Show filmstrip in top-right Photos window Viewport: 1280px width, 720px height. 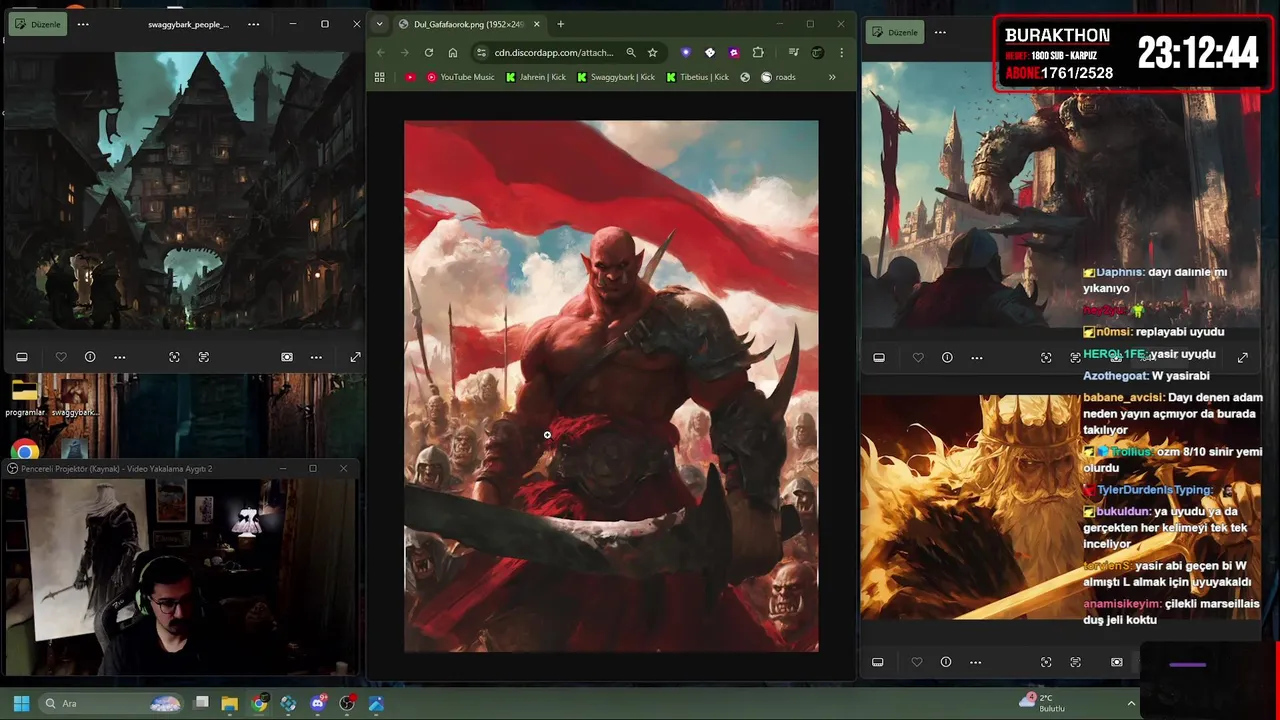pyautogui.click(x=879, y=357)
